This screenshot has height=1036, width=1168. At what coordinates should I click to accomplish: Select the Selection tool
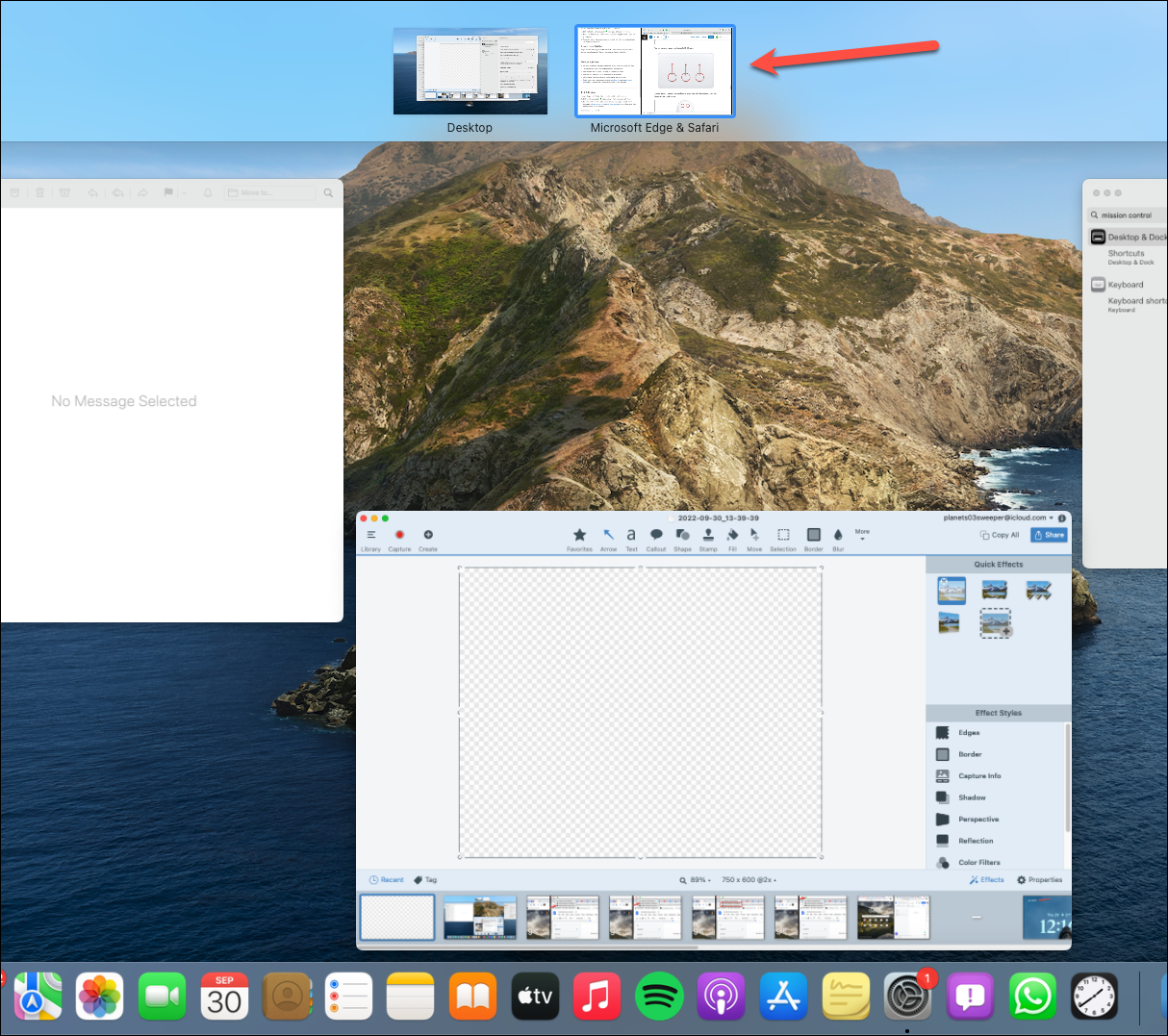coord(783,540)
